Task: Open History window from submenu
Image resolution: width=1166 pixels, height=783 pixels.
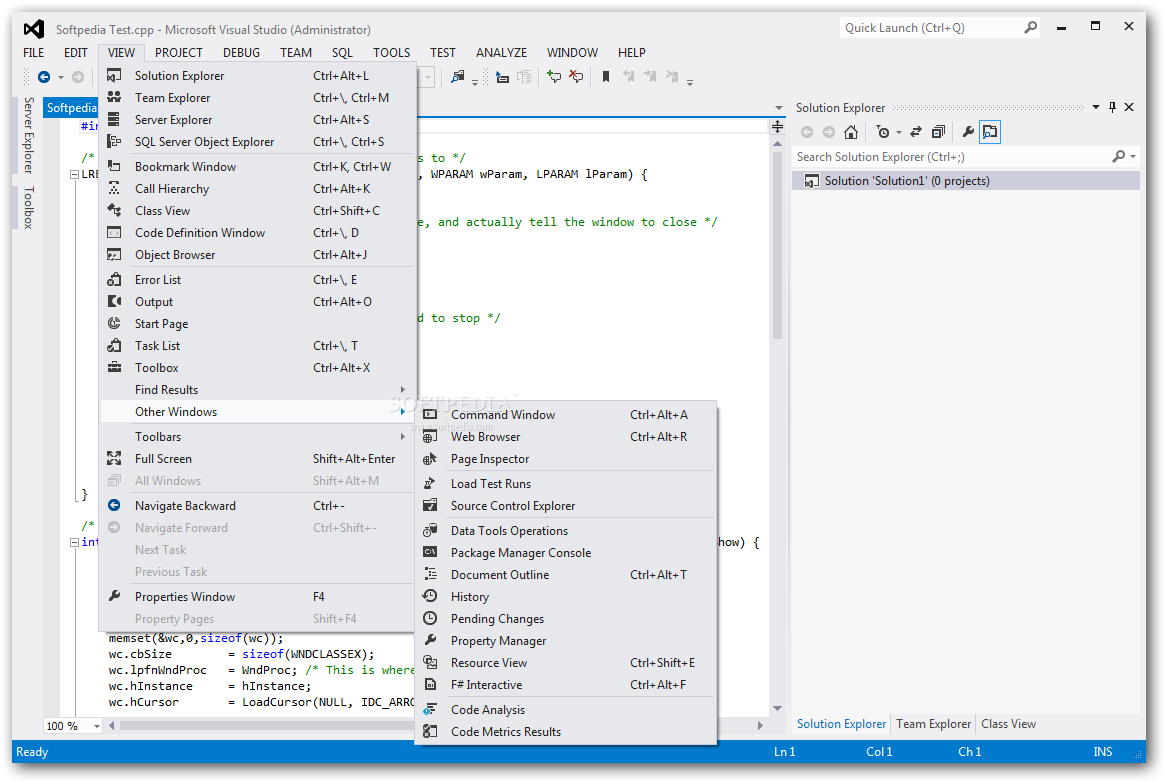Action: coord(565,597)
